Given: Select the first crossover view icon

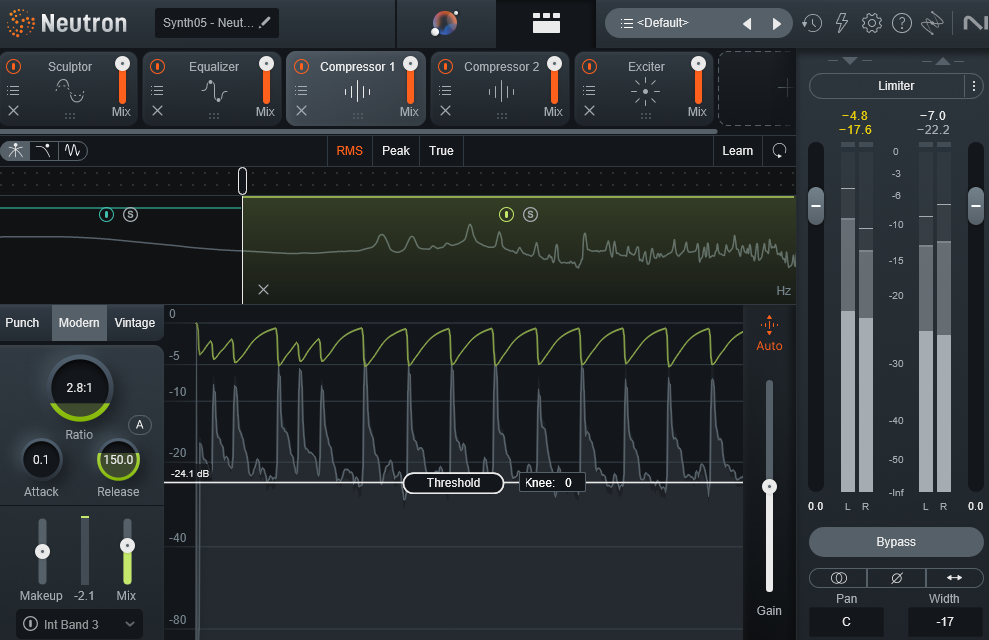Looking at the screenshot, I should [x=15, y=151].
